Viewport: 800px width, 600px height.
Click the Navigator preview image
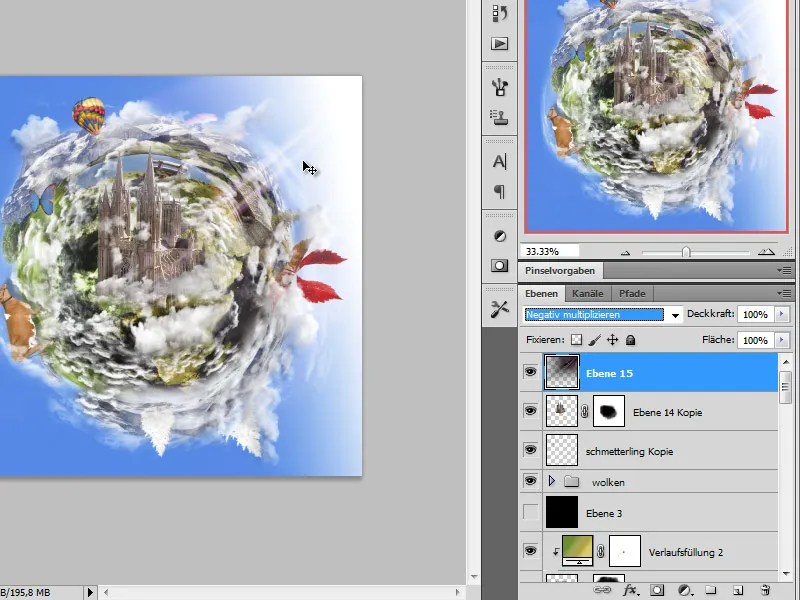(656, 115)
